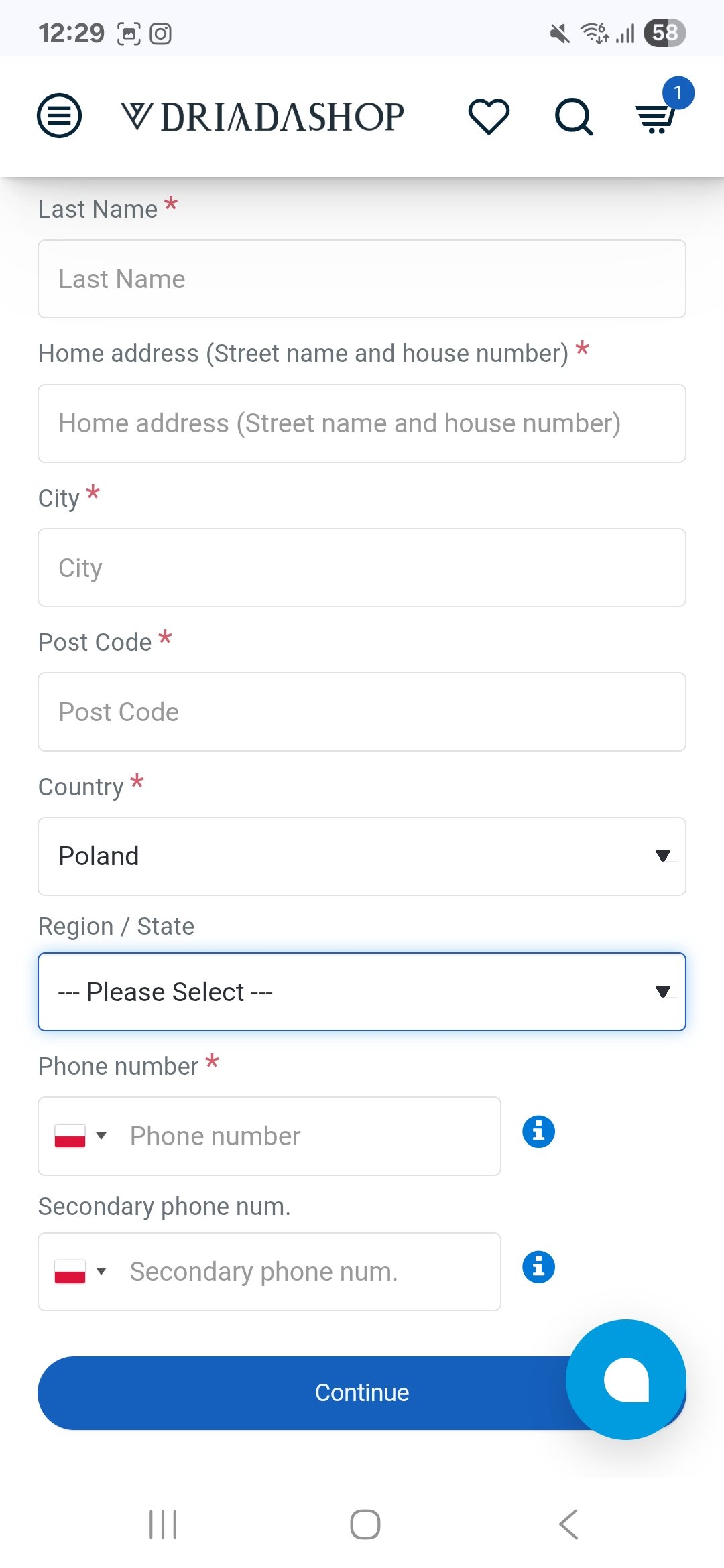The height and width of the screenshot is (1568, 724).
Task: Open Phone number country flag selector
Action: pos(80,1136)
